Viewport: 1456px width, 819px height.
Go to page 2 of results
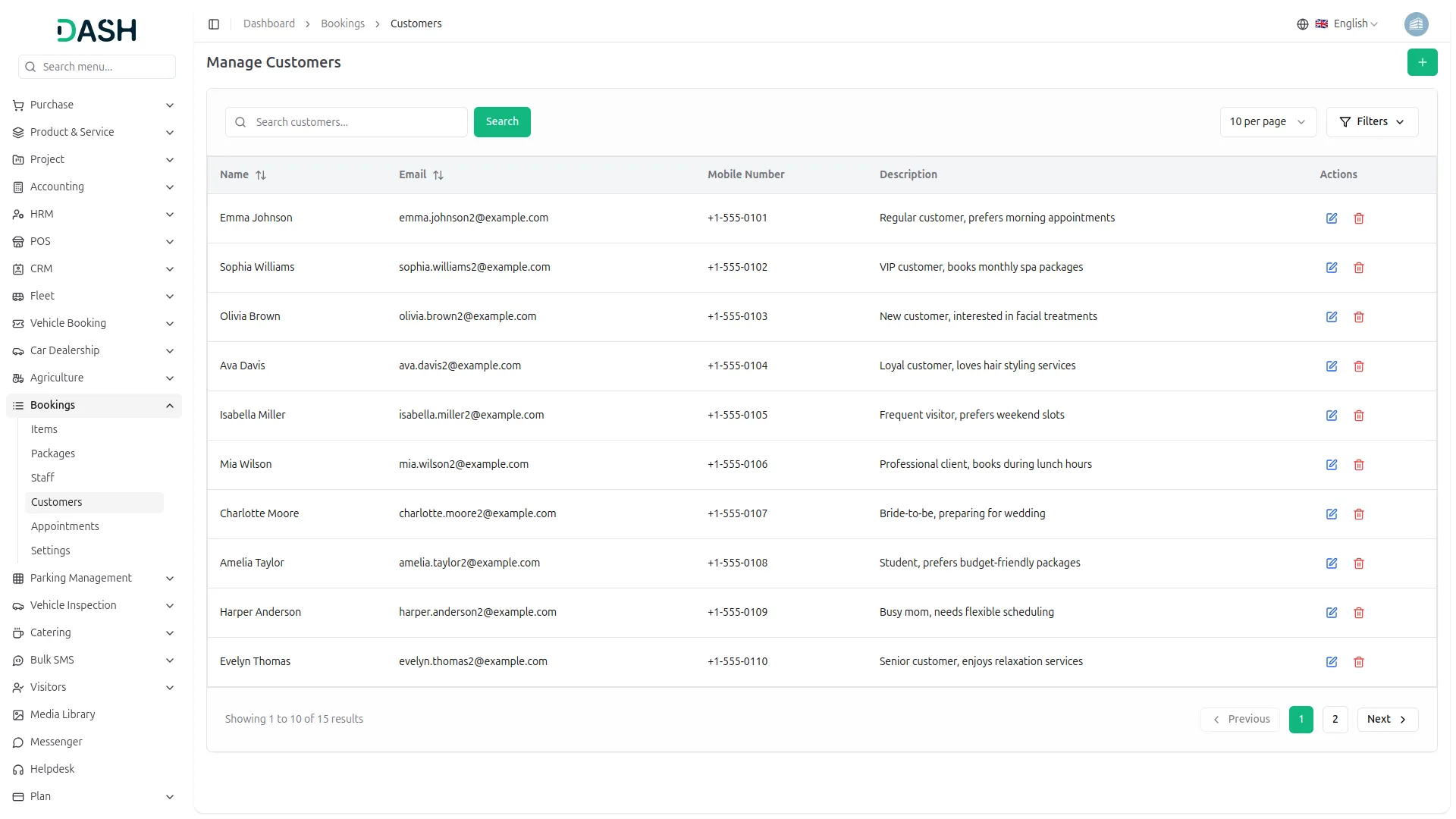pos(1334,720)
